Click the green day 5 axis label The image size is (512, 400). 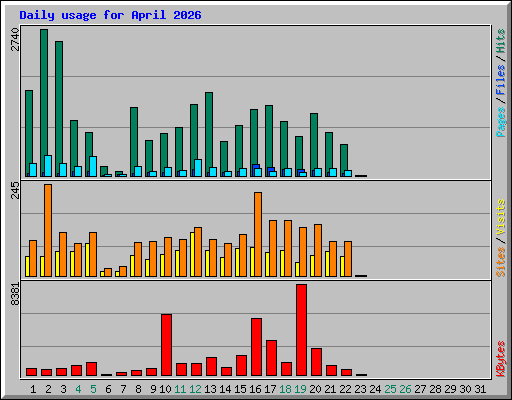[x=93, y=389]
